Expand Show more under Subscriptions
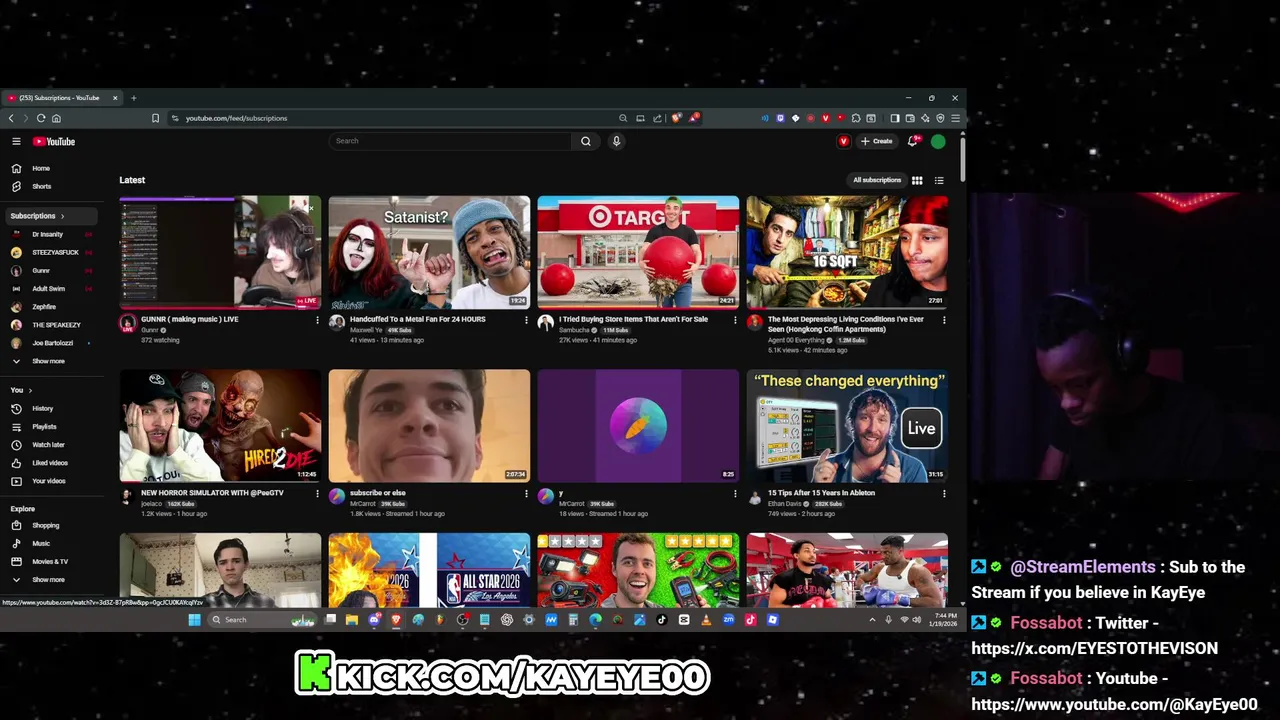 (x=50, y=361)
